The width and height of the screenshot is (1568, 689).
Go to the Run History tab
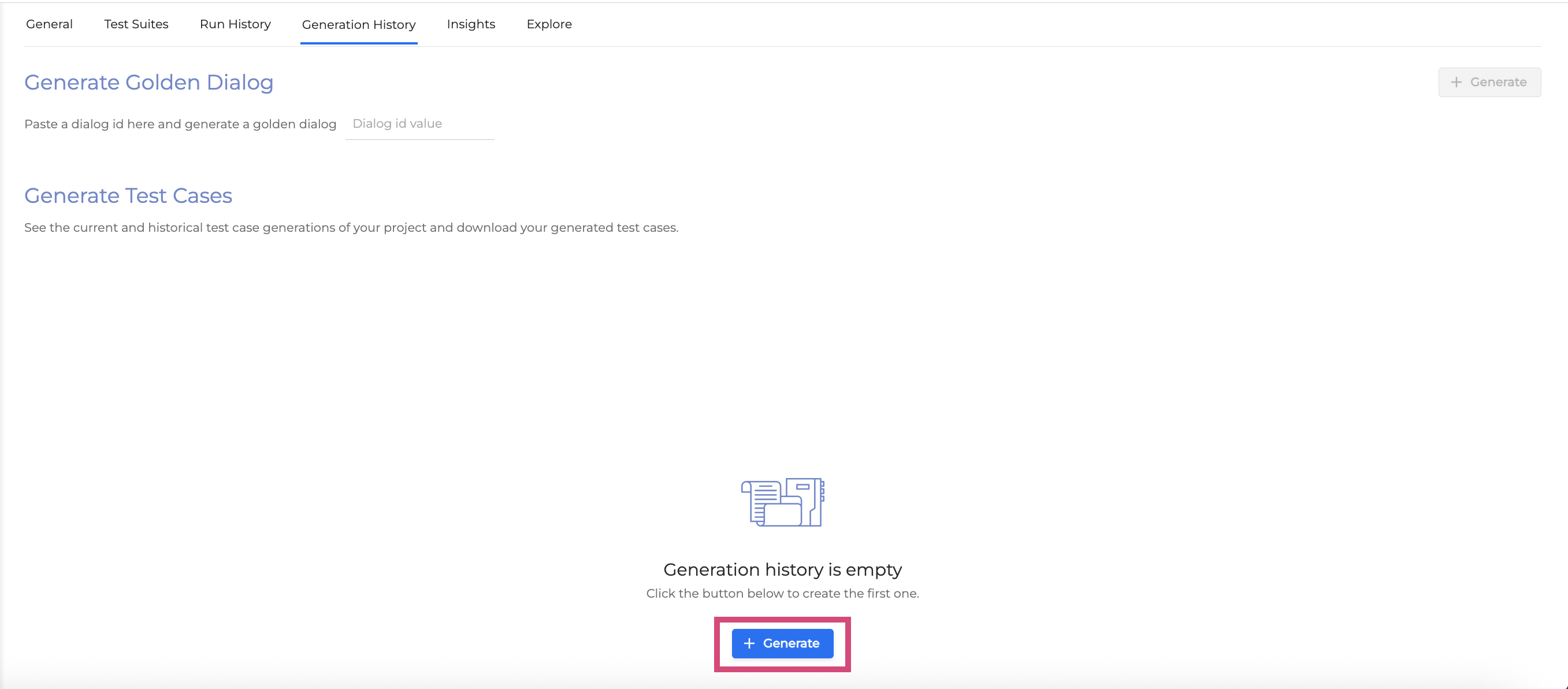pyautogui.click(x=235, y=24)
